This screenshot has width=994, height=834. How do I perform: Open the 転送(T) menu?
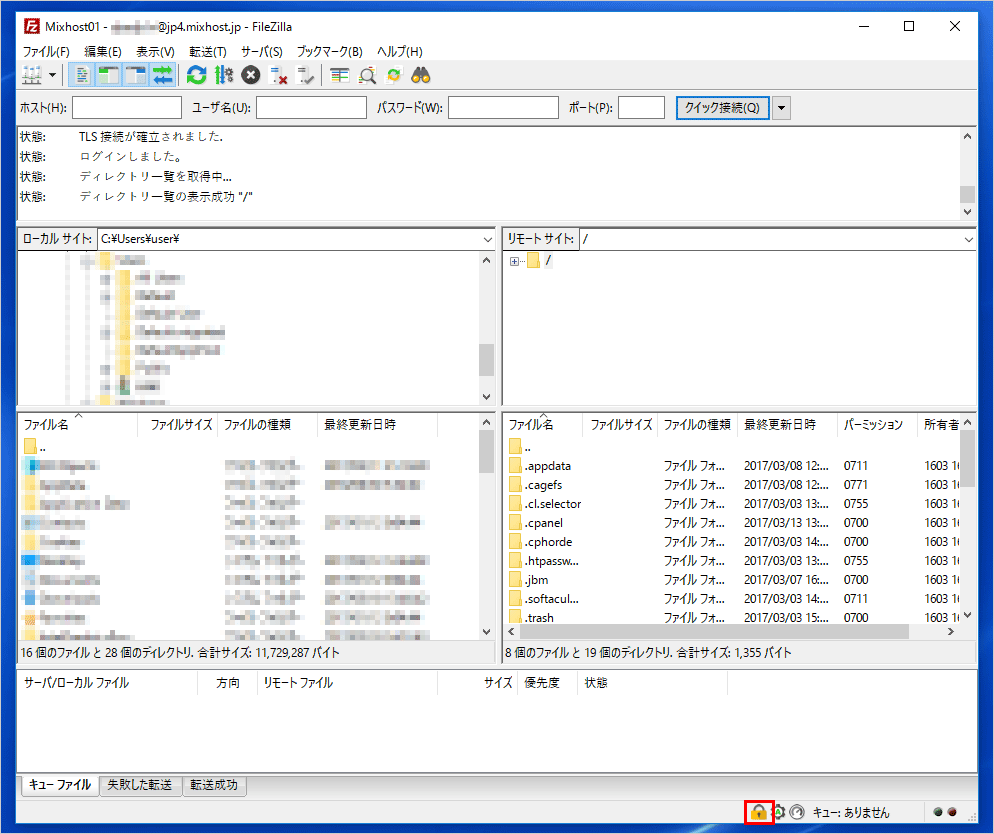tap(208, 51)
